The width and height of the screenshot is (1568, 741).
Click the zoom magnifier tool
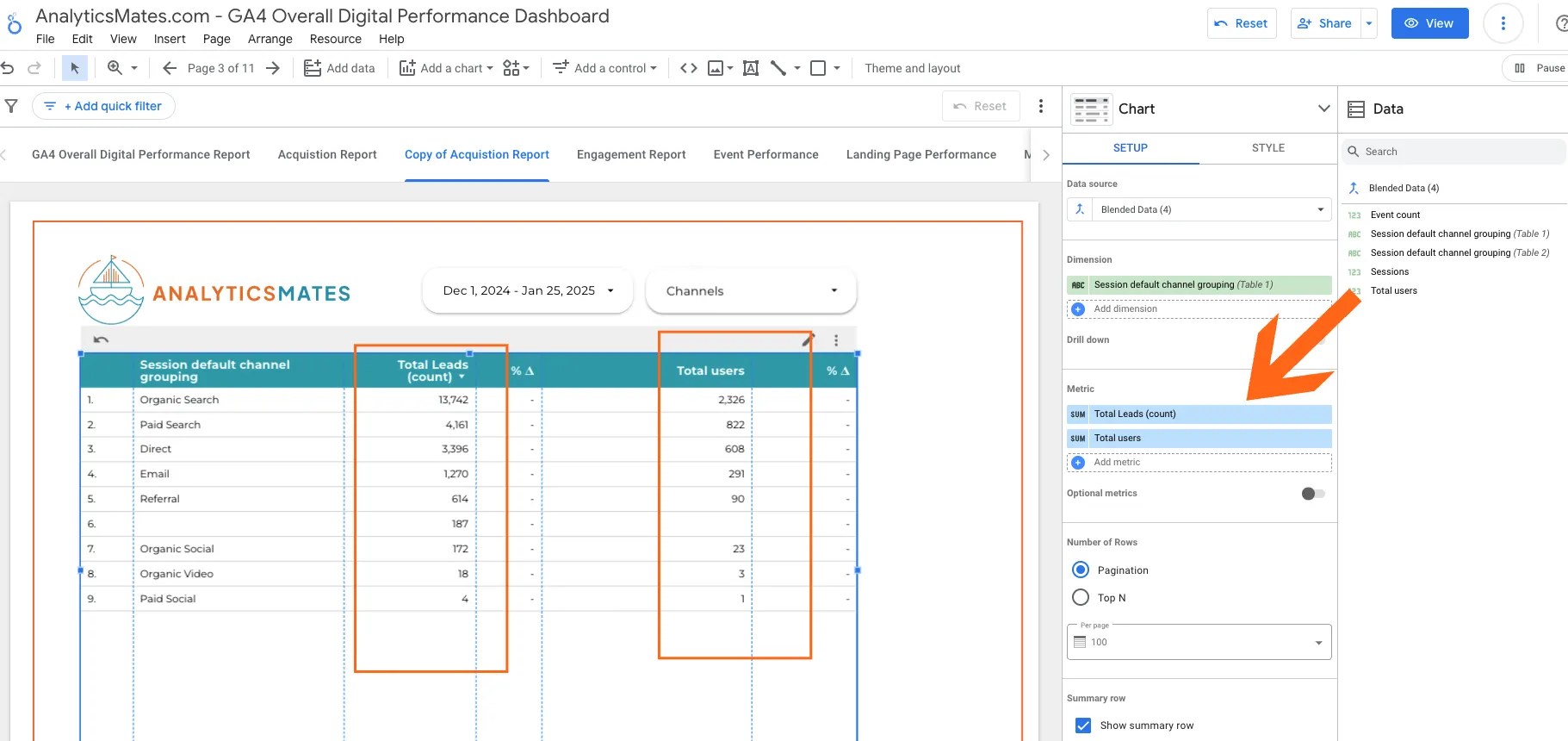coord(115,68)
